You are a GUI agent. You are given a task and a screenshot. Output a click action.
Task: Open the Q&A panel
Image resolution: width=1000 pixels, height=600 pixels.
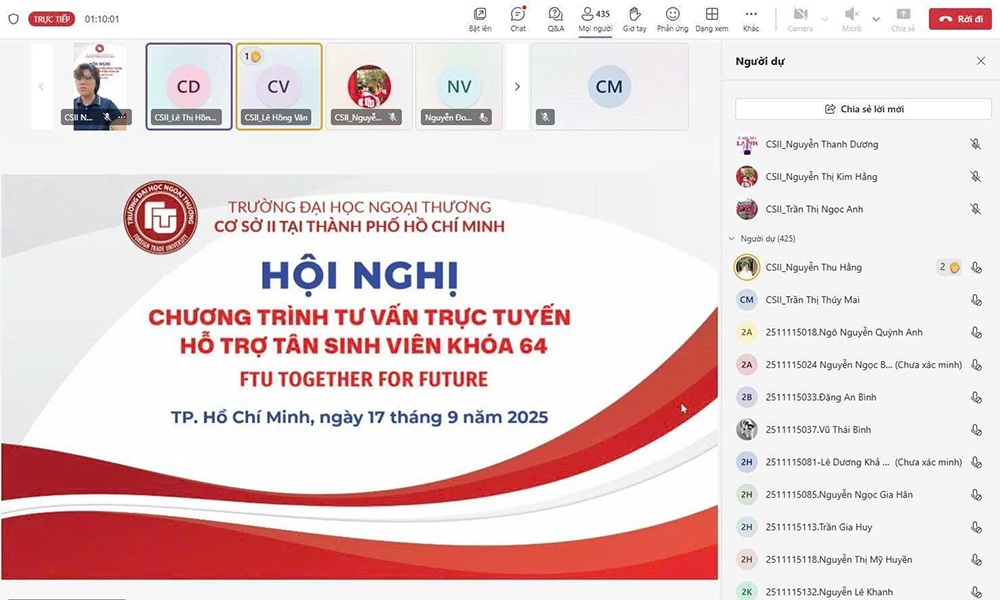pos(555,15)
